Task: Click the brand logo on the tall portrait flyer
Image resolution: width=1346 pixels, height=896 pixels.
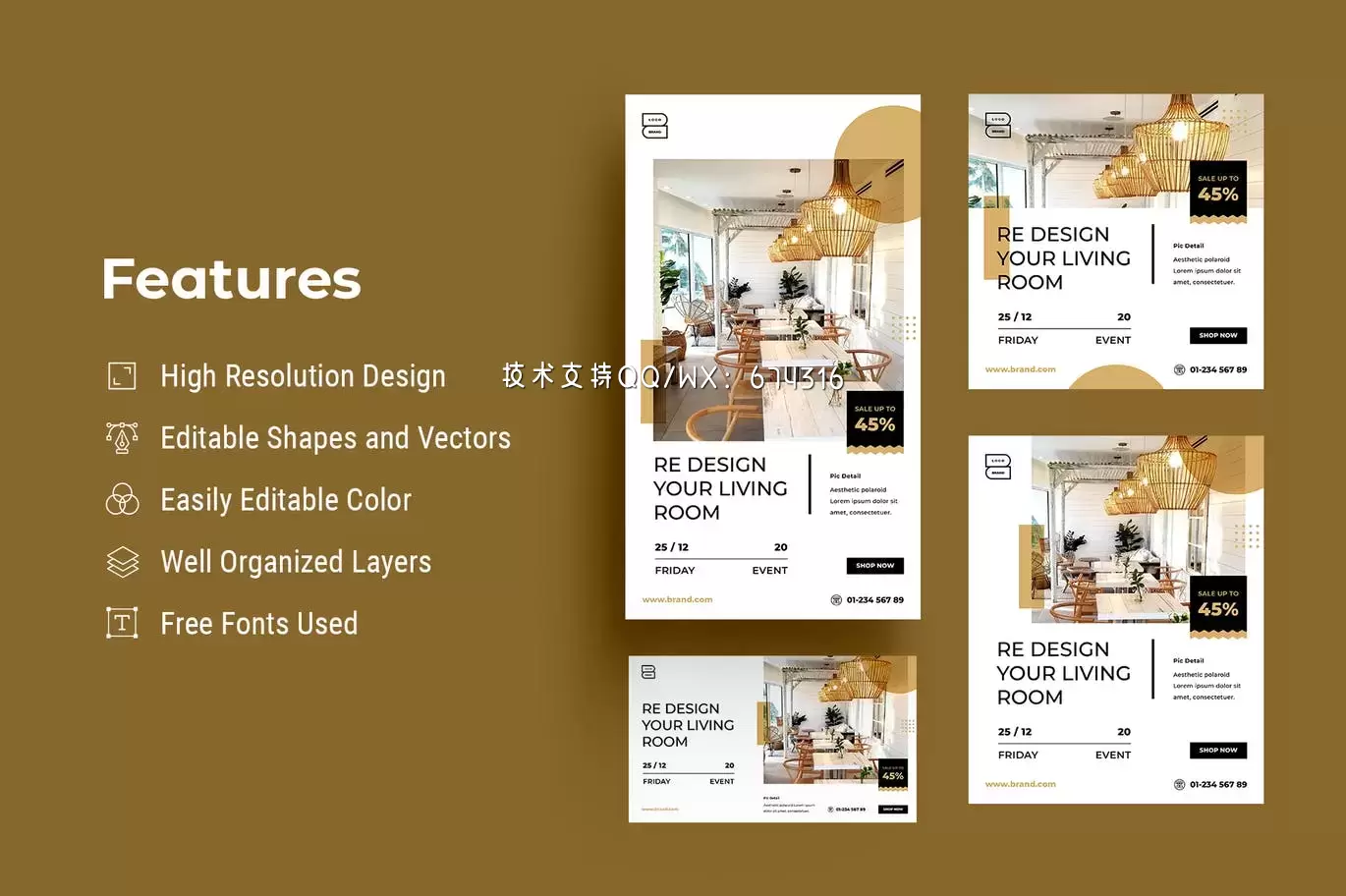Action: 654,126
